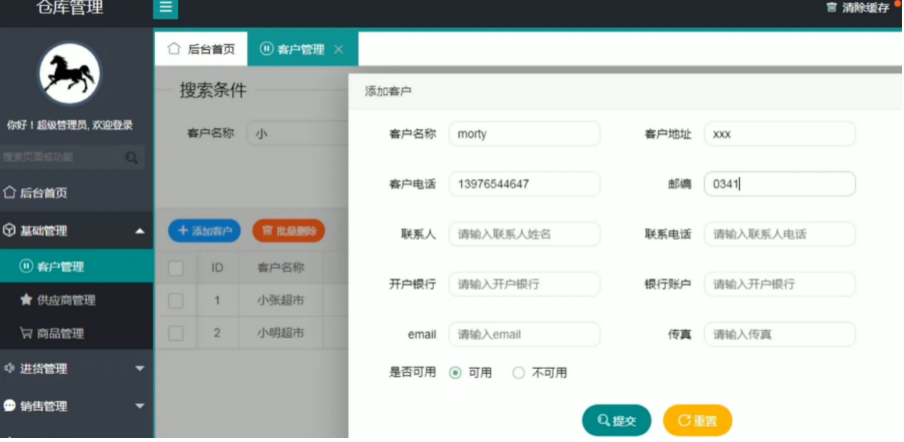
Task: Open 供应商管理 in the sidebar
Action: (x=77, y=300)
